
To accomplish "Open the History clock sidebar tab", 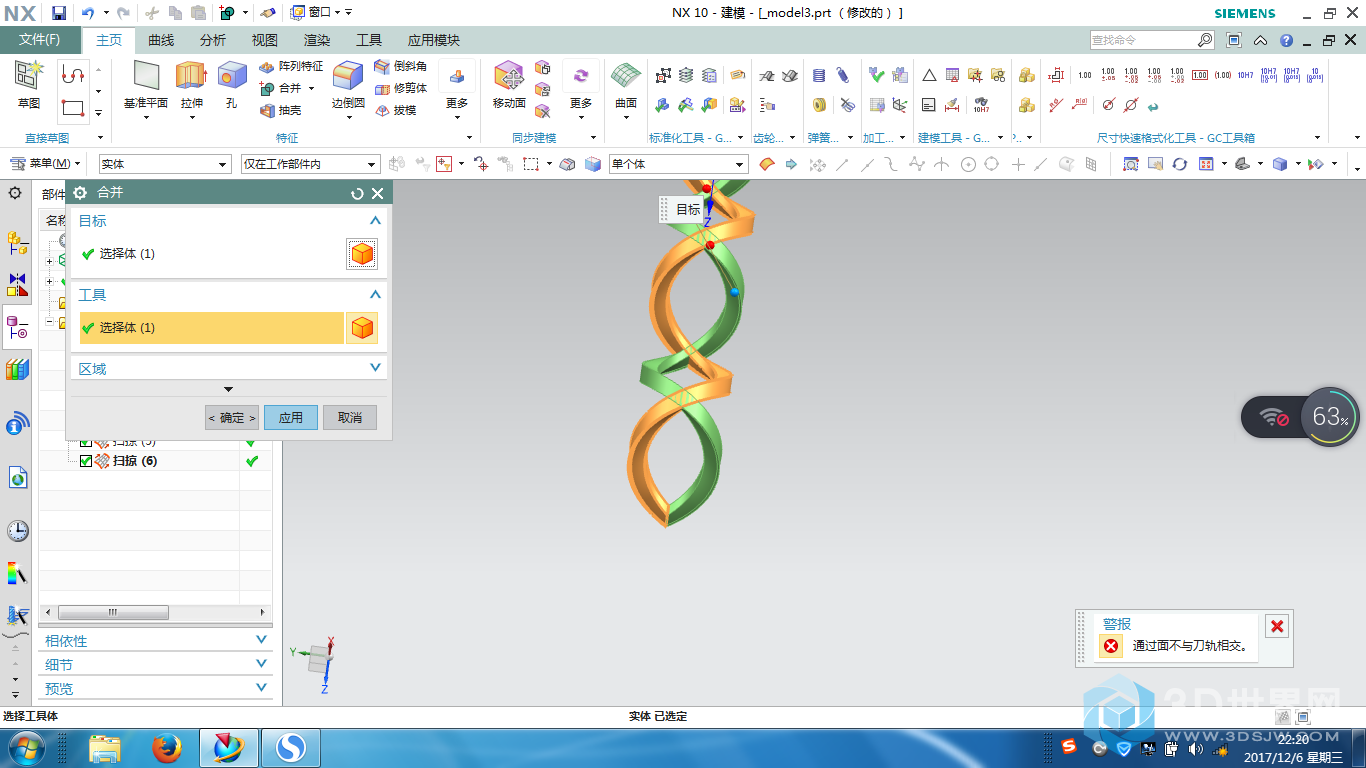I will click(x=17, y=531).
